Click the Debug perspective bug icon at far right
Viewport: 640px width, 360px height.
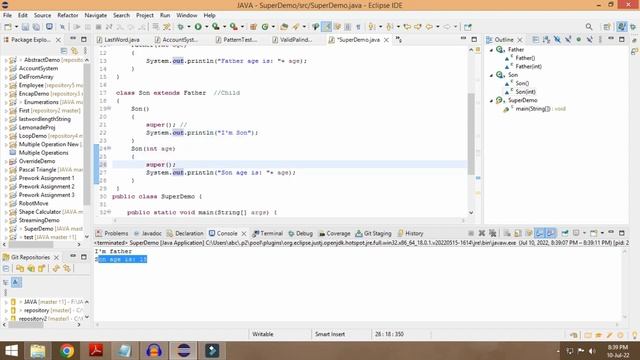[633, 27]
